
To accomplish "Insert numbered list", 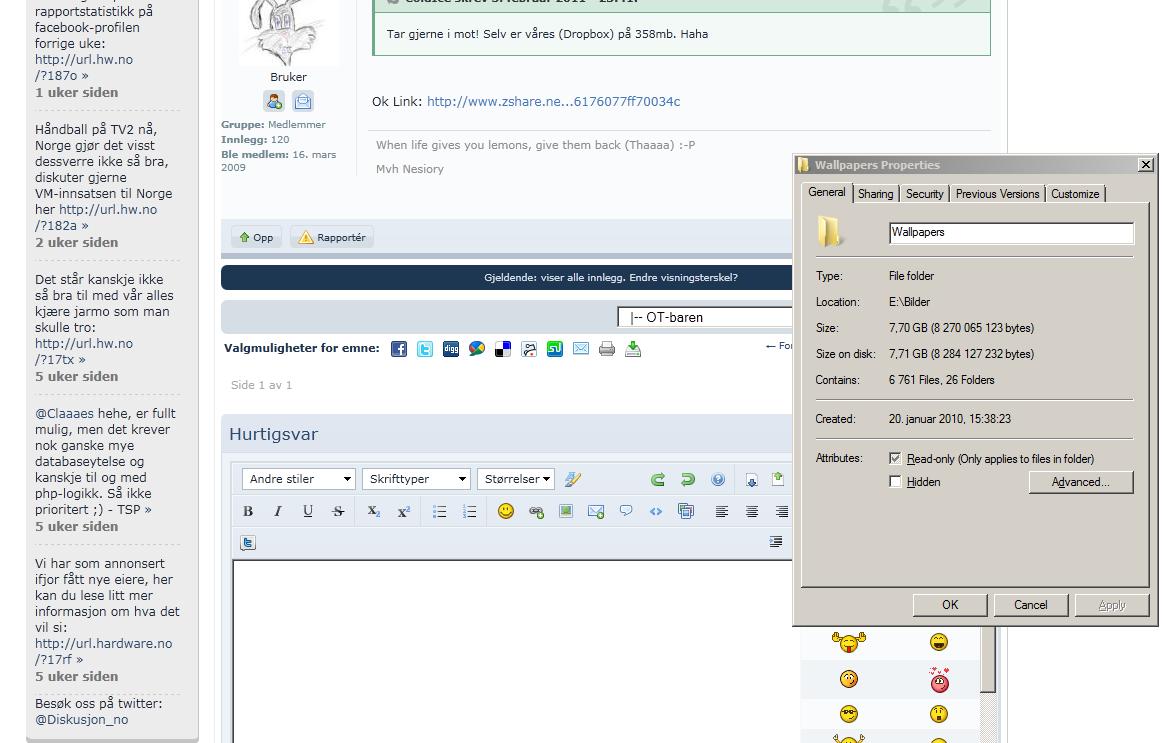I will [469, 511].
